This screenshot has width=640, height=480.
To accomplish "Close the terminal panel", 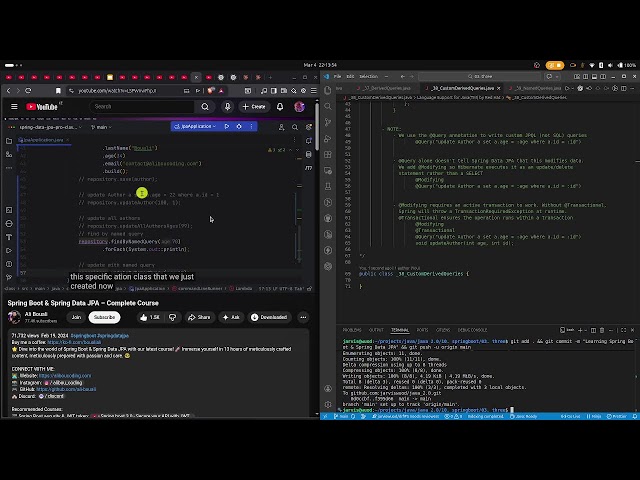I will [x=632, y=330].
